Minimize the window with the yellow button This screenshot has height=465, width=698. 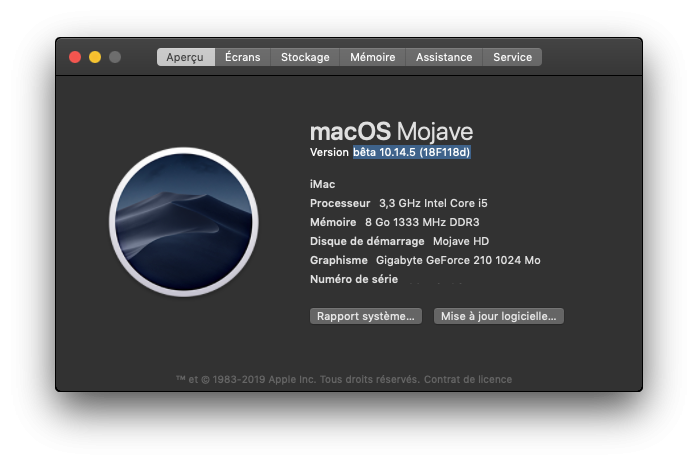(x=95, y=57)
